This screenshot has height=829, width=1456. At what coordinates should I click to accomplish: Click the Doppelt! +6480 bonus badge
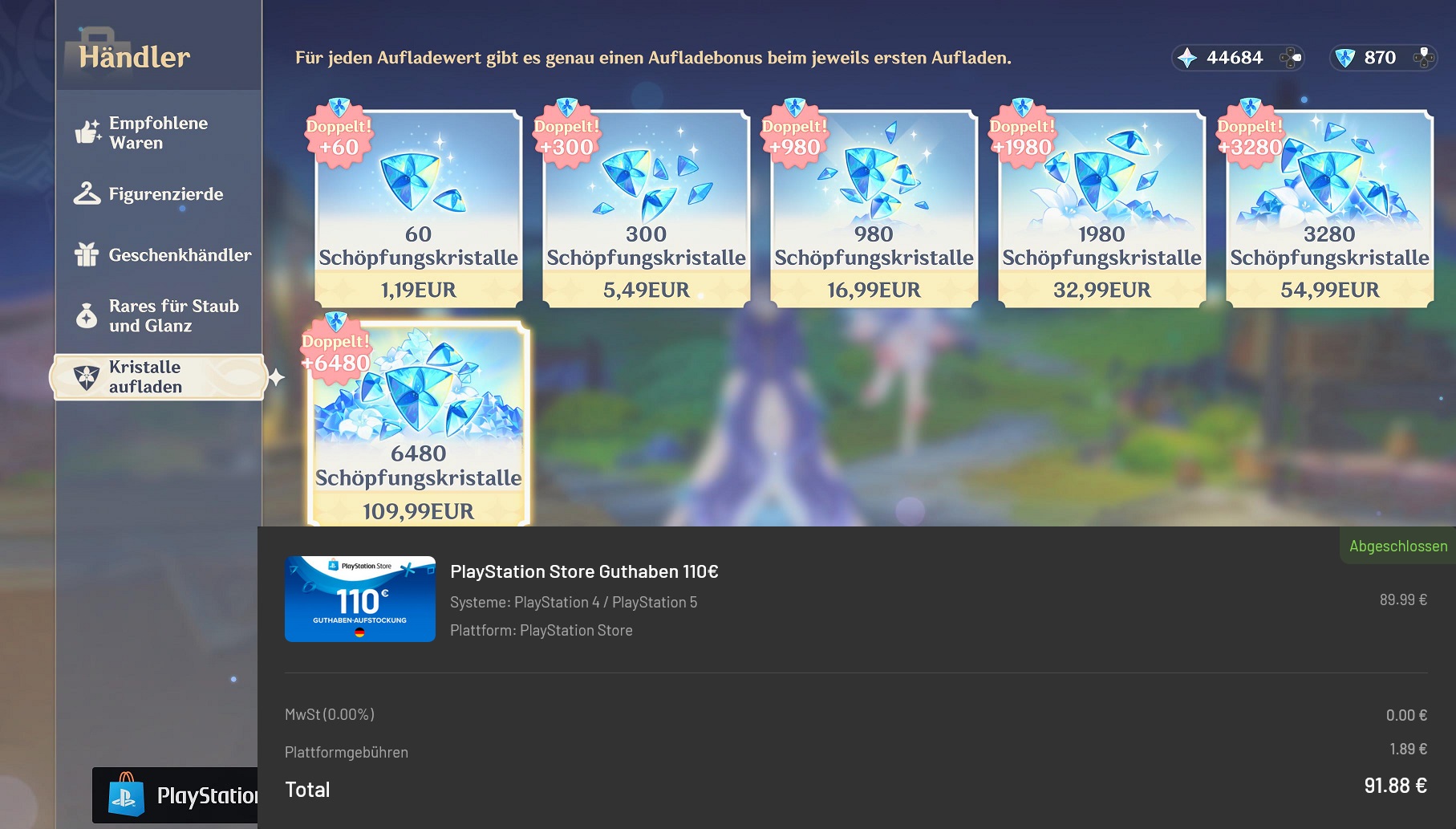coord(336,349)
